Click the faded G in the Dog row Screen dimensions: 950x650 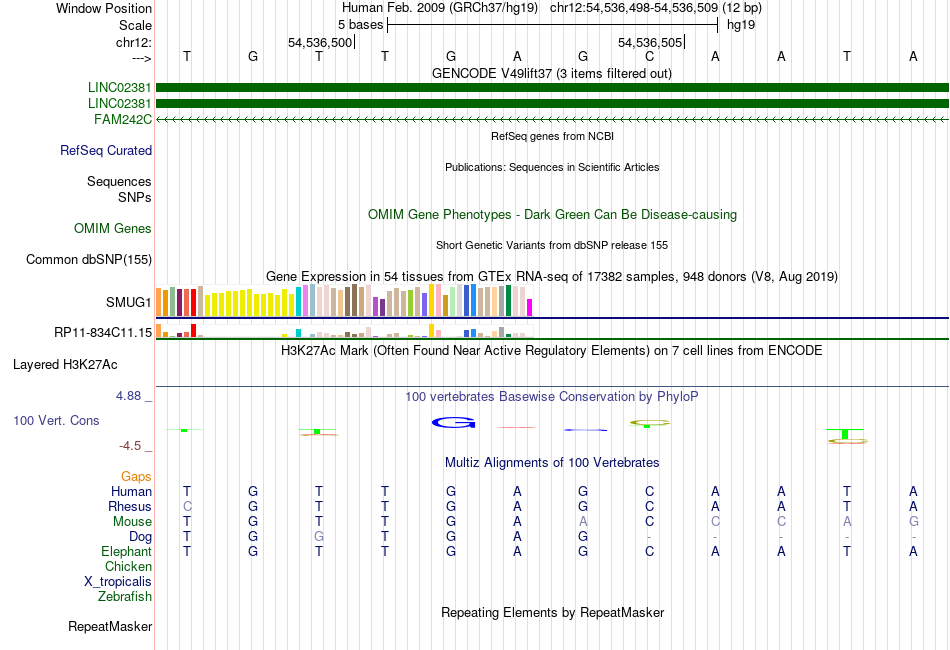(319, 537)
